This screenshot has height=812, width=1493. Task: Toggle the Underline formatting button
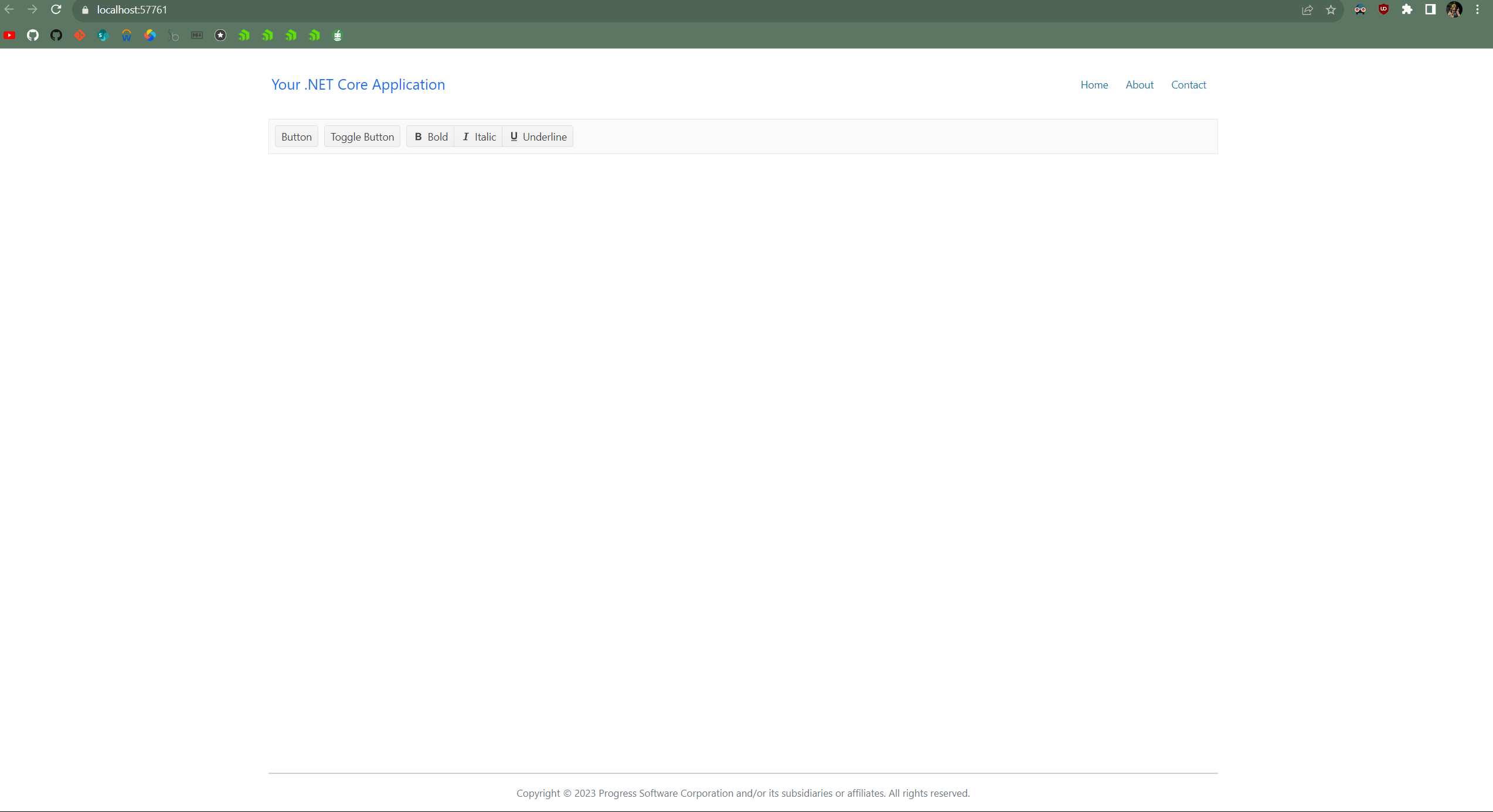click(x=538, y=137)
